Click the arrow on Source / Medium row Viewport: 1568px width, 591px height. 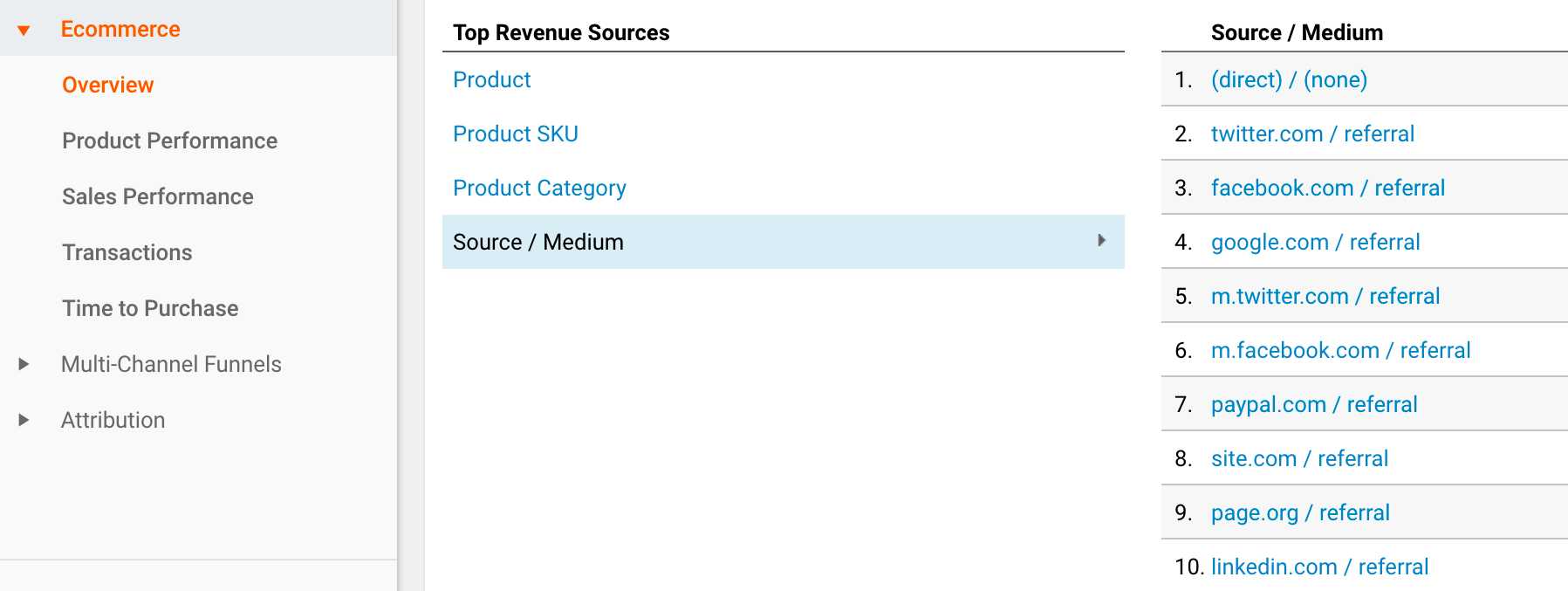point(1102,240)
